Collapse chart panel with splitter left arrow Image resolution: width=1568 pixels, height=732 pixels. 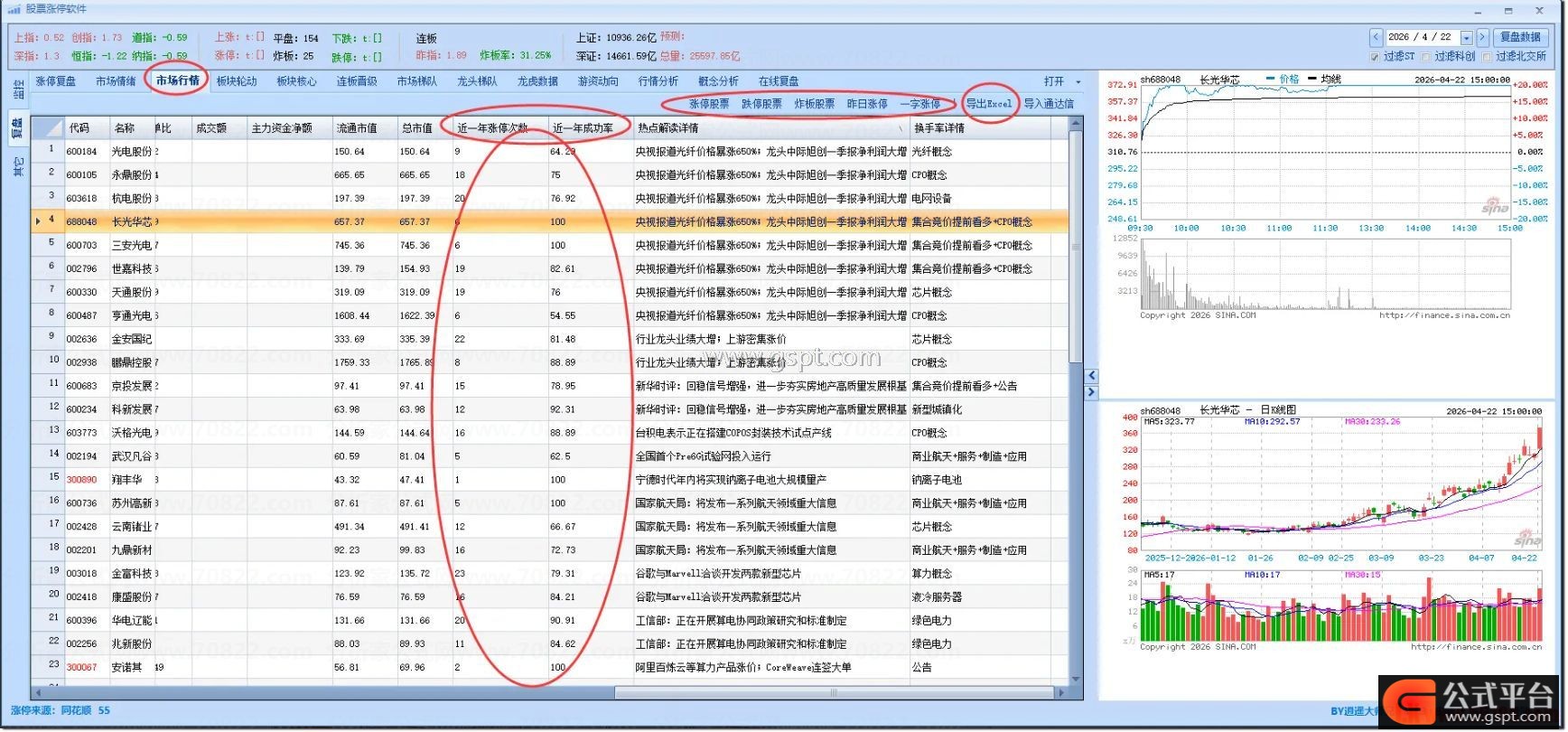(x=1091, y=376)
